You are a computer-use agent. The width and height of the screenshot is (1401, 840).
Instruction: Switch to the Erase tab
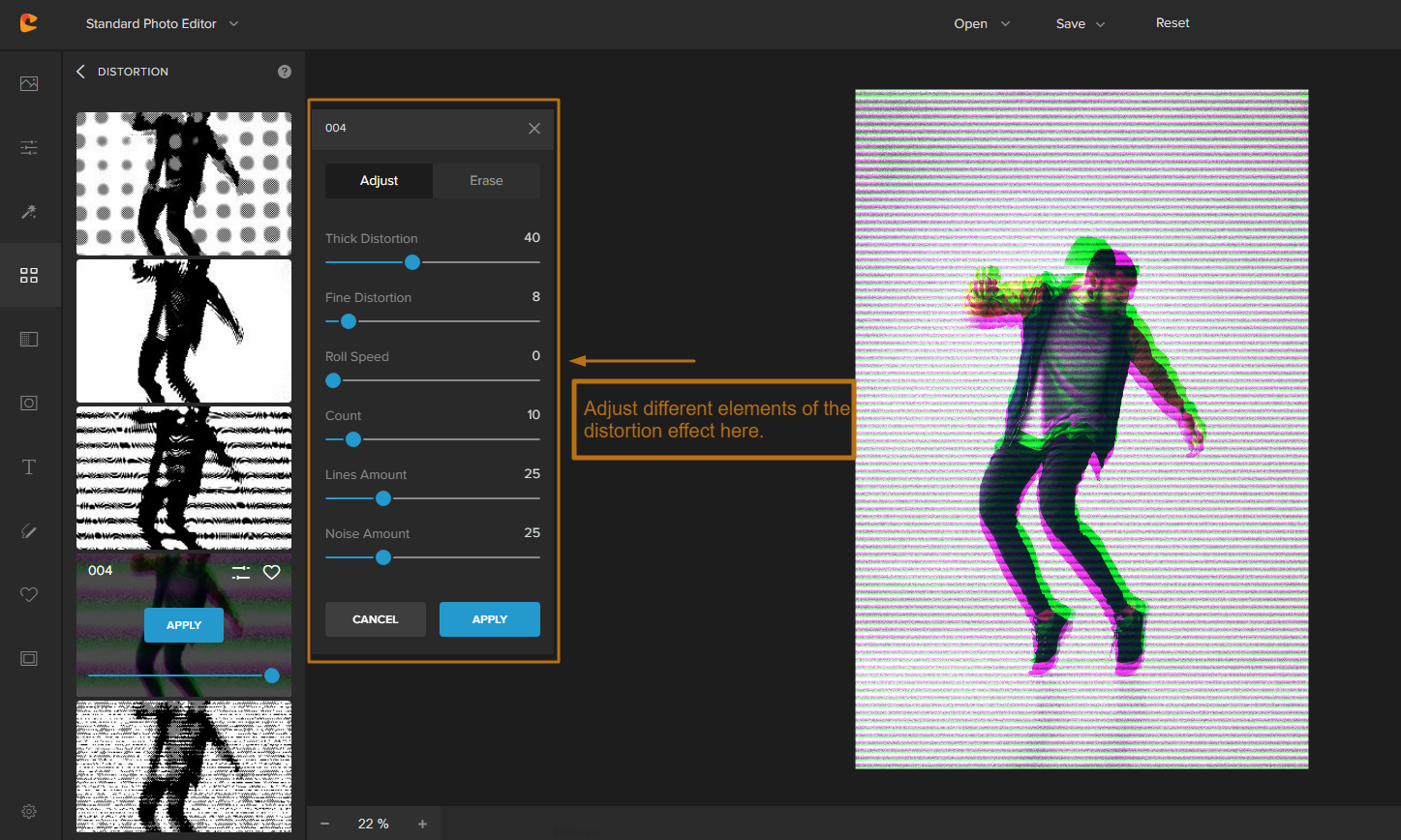486,181
